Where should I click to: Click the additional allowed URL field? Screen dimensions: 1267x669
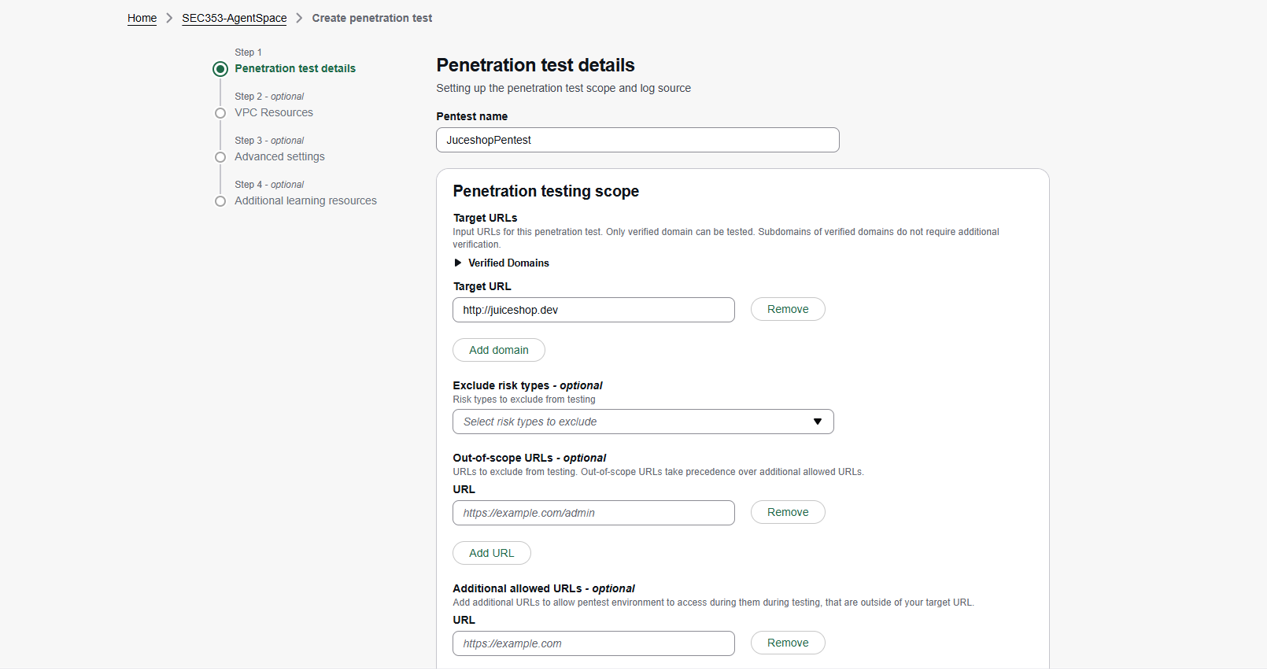tap(593, 644)
